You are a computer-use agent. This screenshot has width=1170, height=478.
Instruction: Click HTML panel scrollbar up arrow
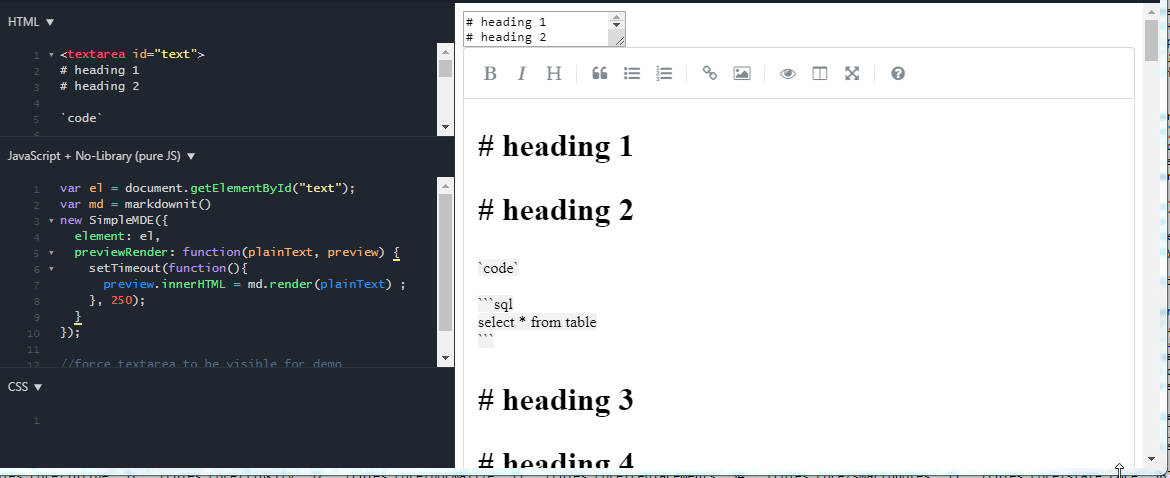pos(445,51)
